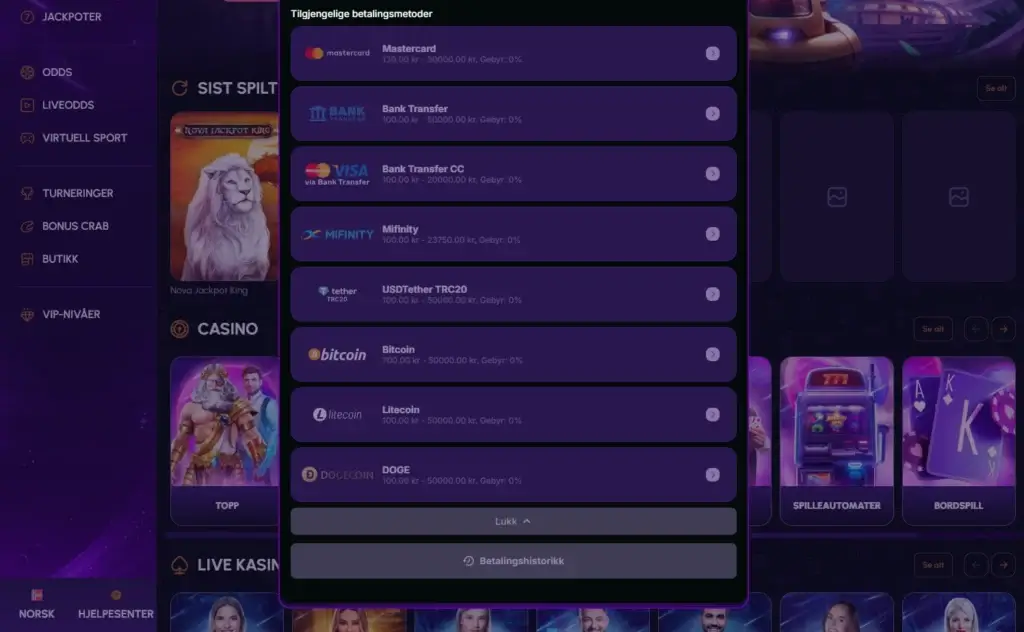Open Betalingshistorikk payment history
Screen dimensions: 1024x632
pos(513,561)
